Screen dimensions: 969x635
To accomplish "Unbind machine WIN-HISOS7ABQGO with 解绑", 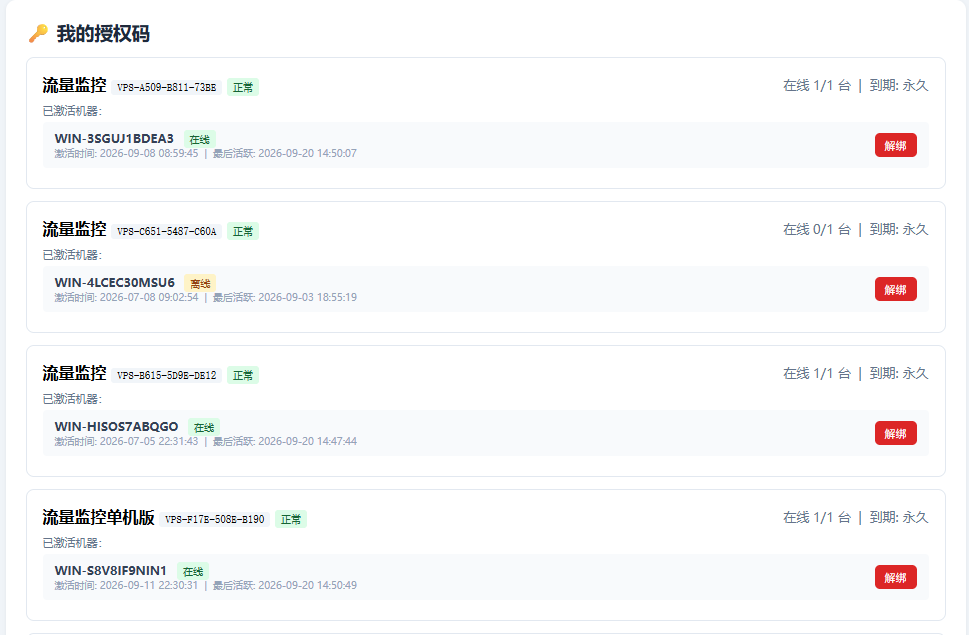I will coord(895,433).
